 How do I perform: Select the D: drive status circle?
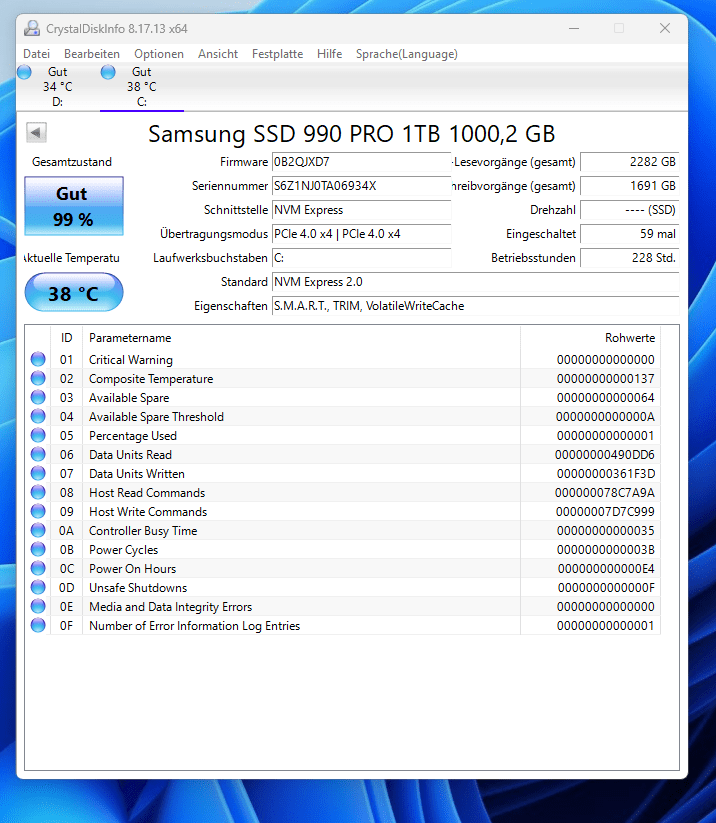point(24,72)
